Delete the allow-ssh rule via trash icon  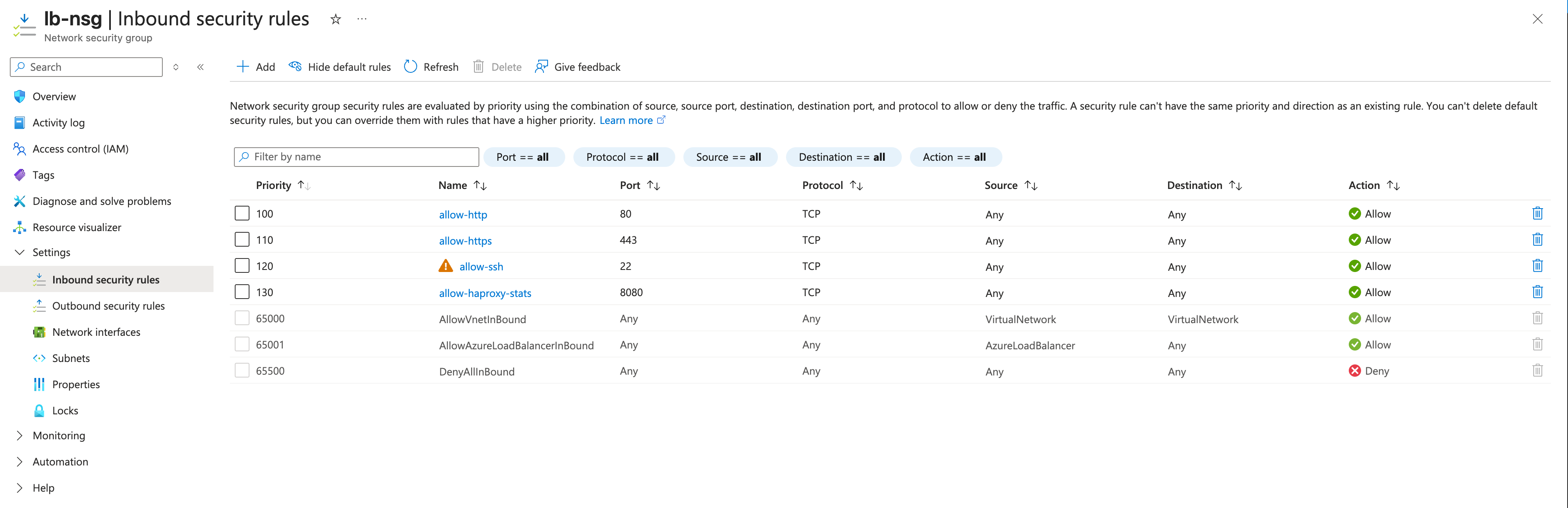[x=1537, y=265]
